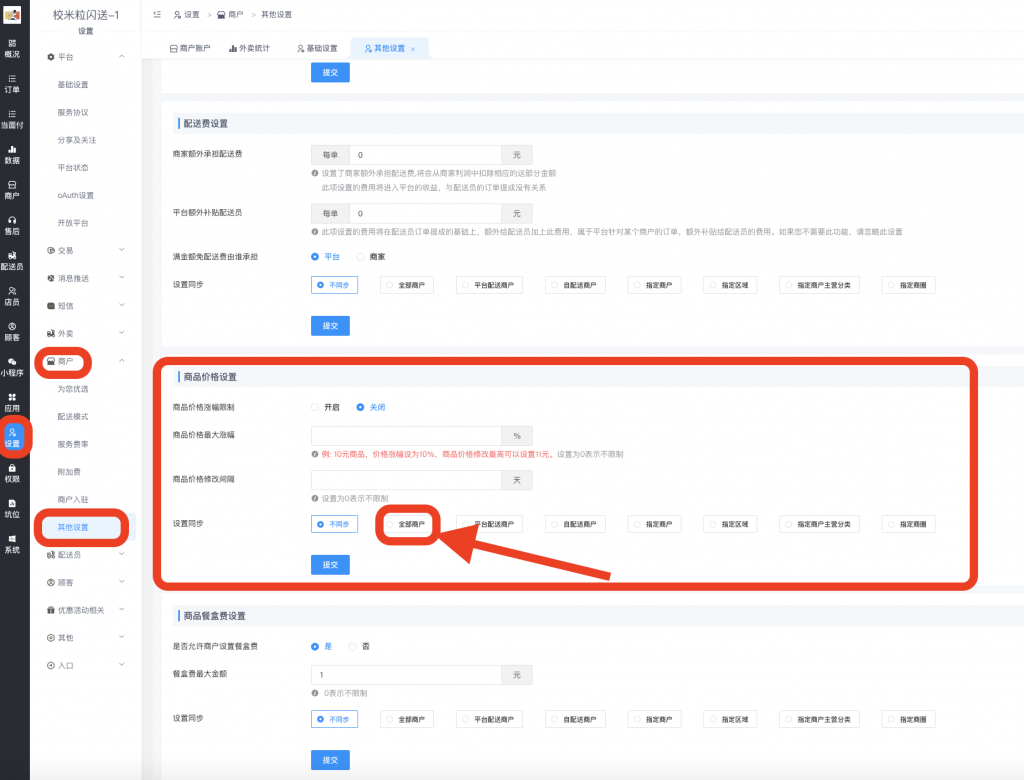The image size is (1024, 780).
Task: Click the 售后 after-sales sidebar icon
Action: [x=12, y=225]
